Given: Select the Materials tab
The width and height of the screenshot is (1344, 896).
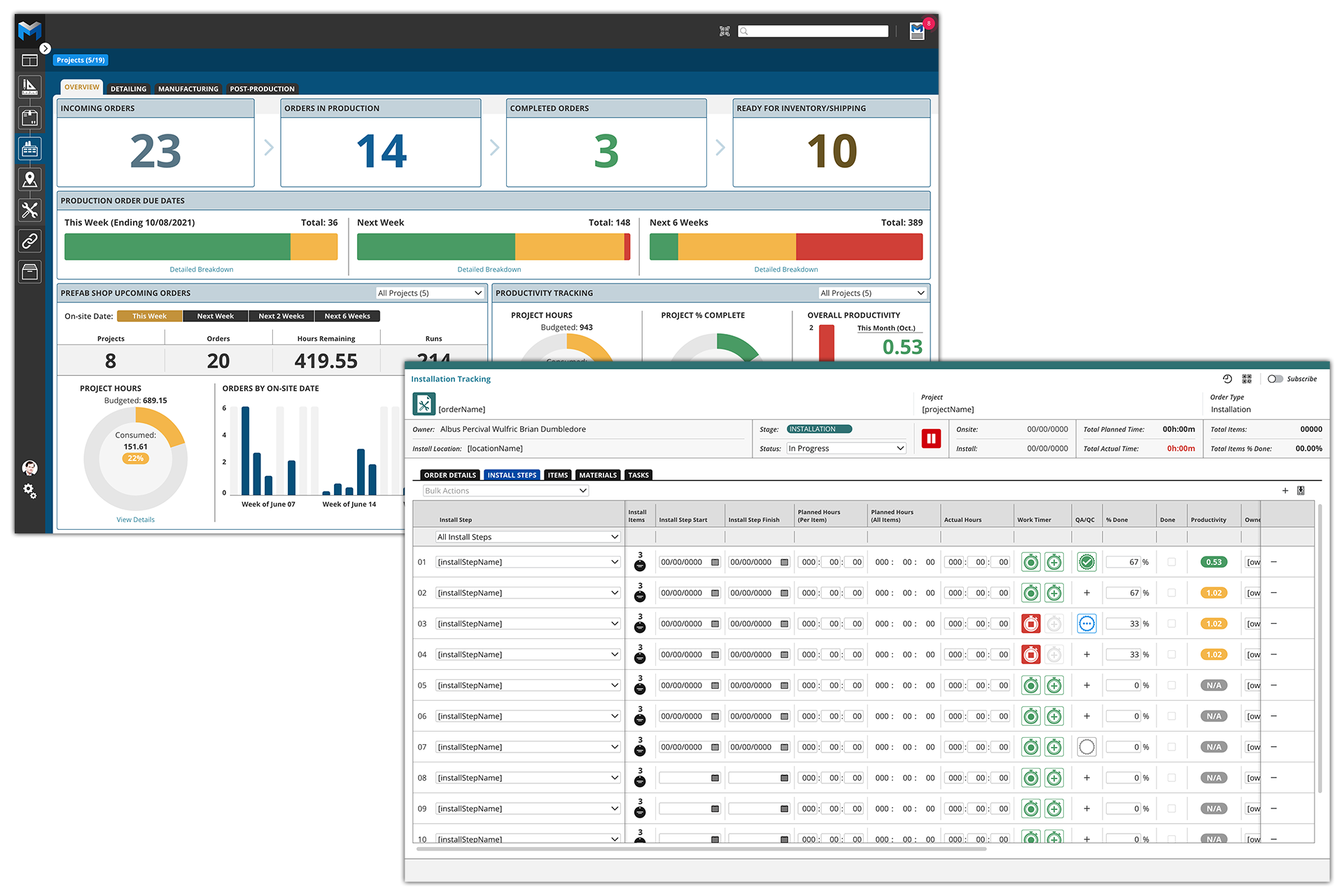Looking at the screenshot, I should click(598, 475).
